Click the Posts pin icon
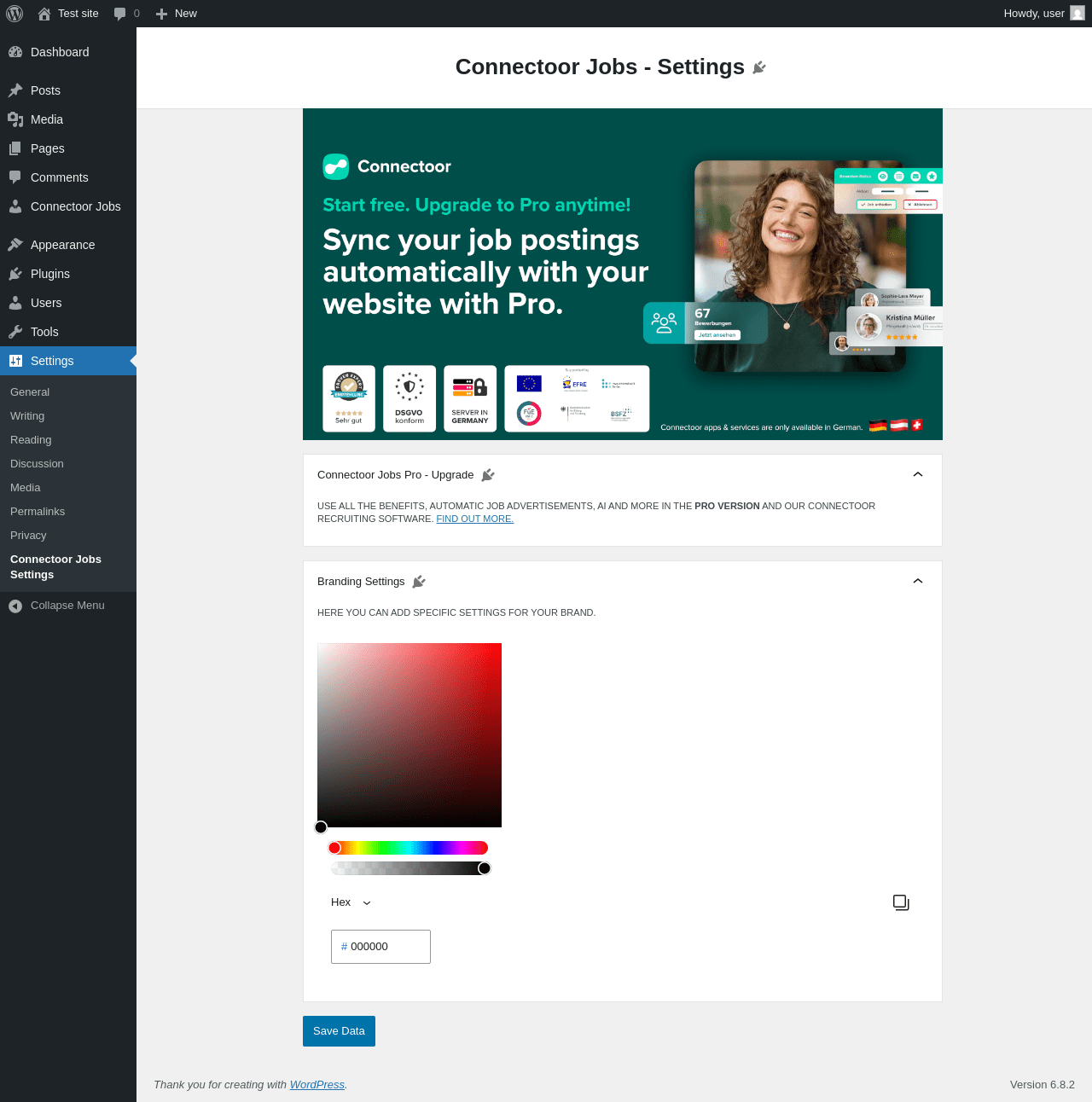This screenshot has width=1092, height=1102. [x=15, y=90]
